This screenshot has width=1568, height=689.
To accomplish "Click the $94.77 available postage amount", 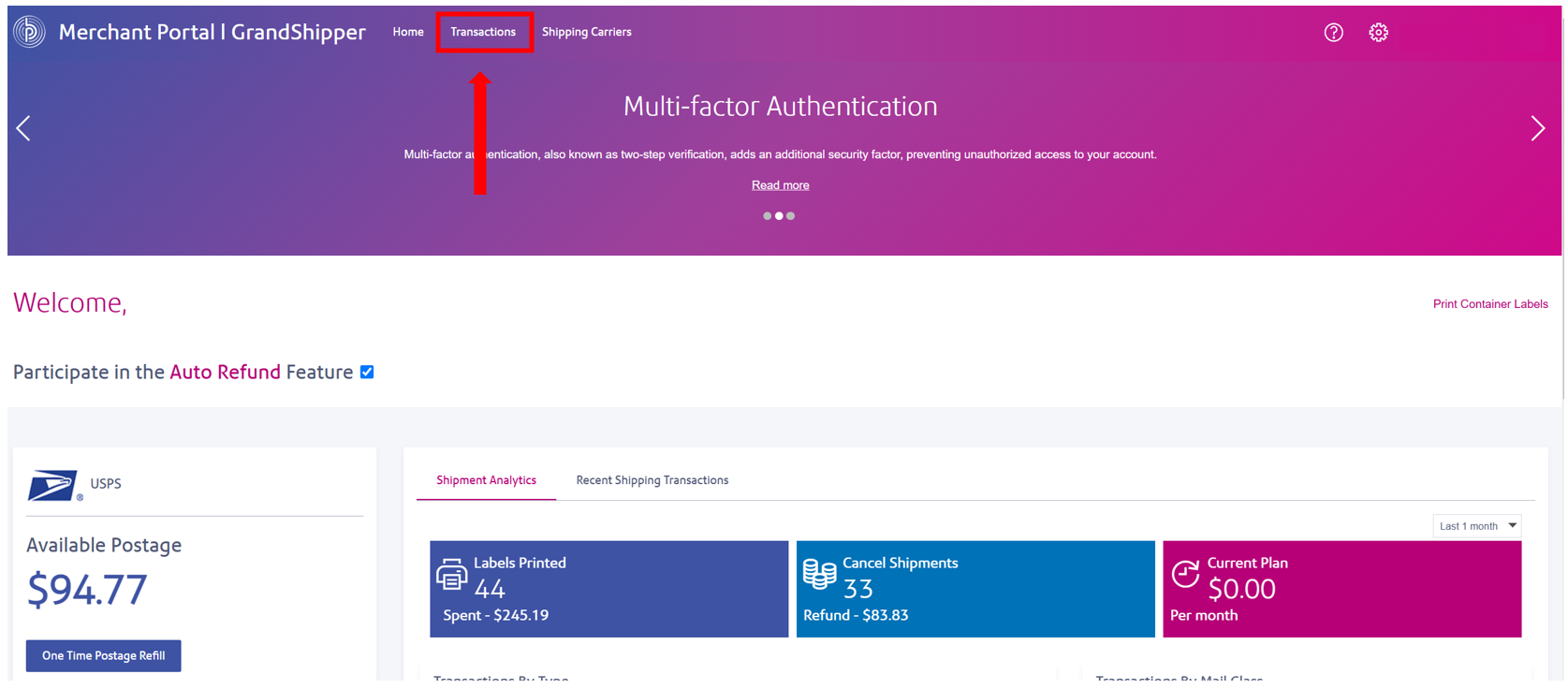I will pyautogui.click(x=87, y=590).
